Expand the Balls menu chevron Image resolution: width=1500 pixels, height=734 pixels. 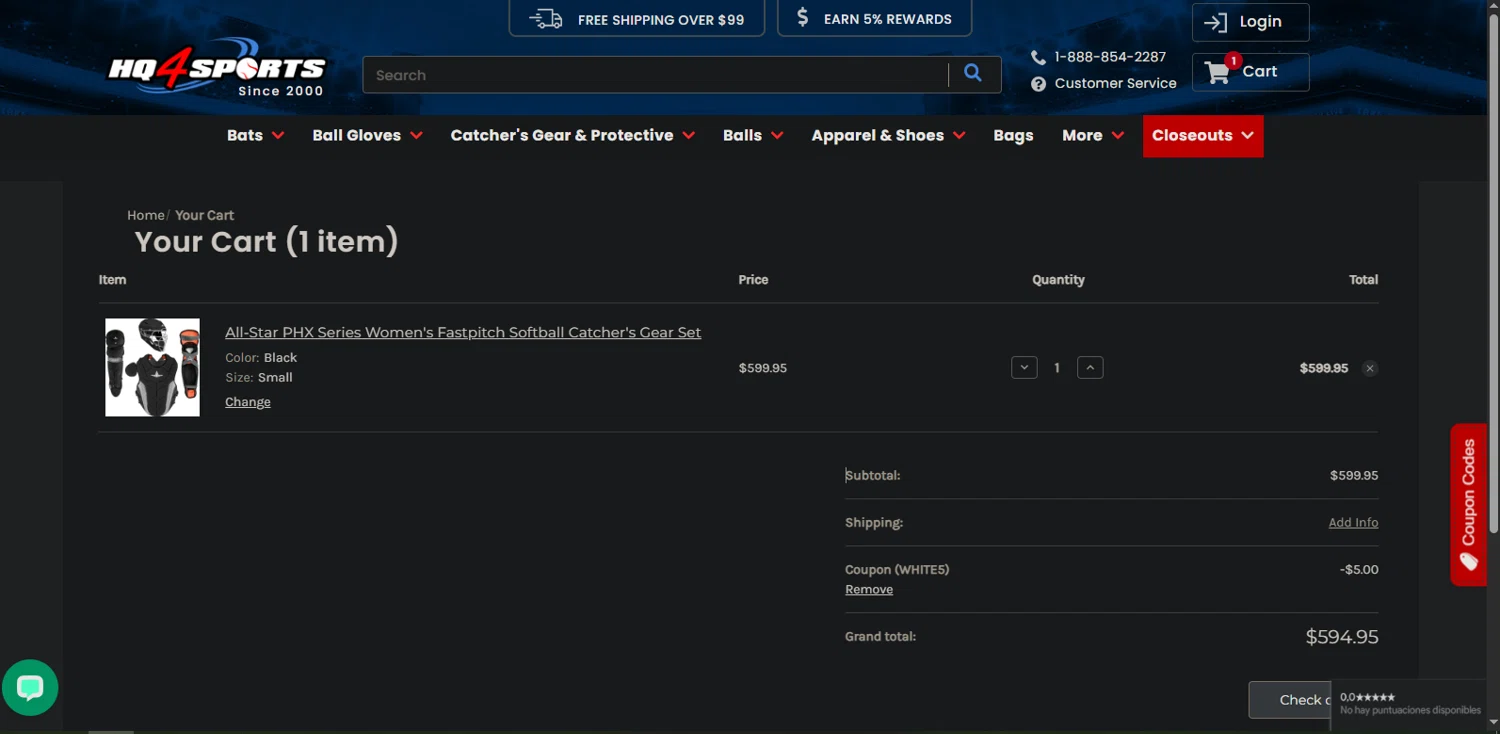click(x=777, y=136)
